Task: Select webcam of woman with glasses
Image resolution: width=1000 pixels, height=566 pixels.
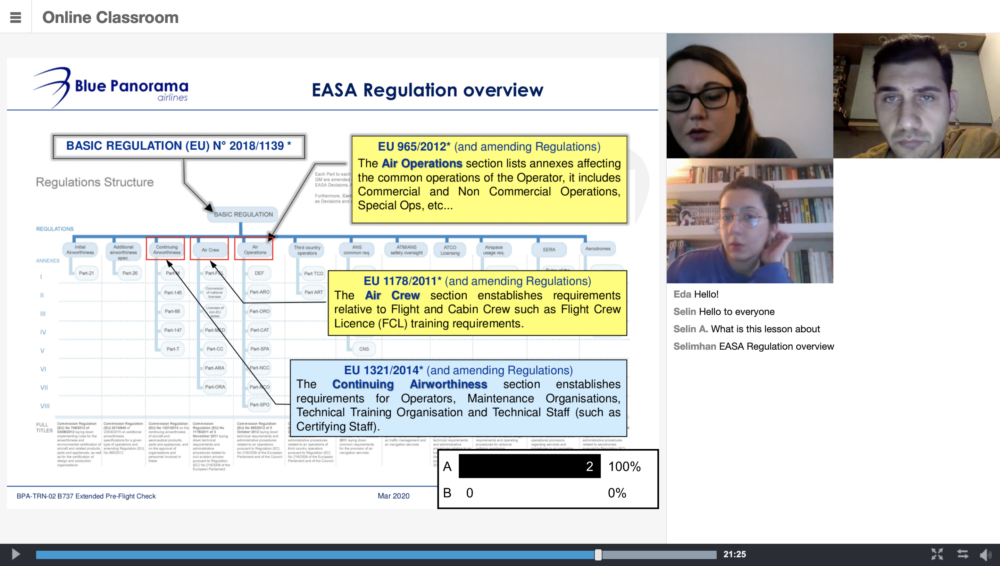Action: [749, 96]
